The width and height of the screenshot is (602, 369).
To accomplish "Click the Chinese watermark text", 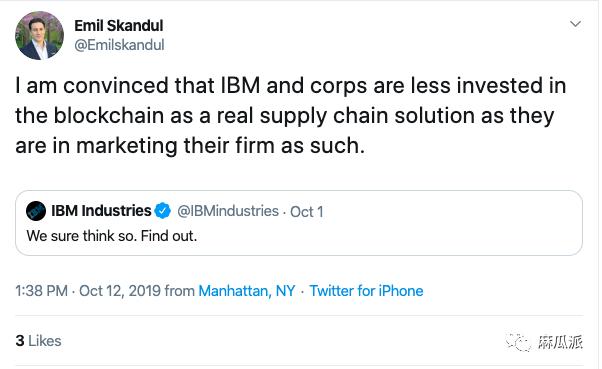I will click(560, 342).
